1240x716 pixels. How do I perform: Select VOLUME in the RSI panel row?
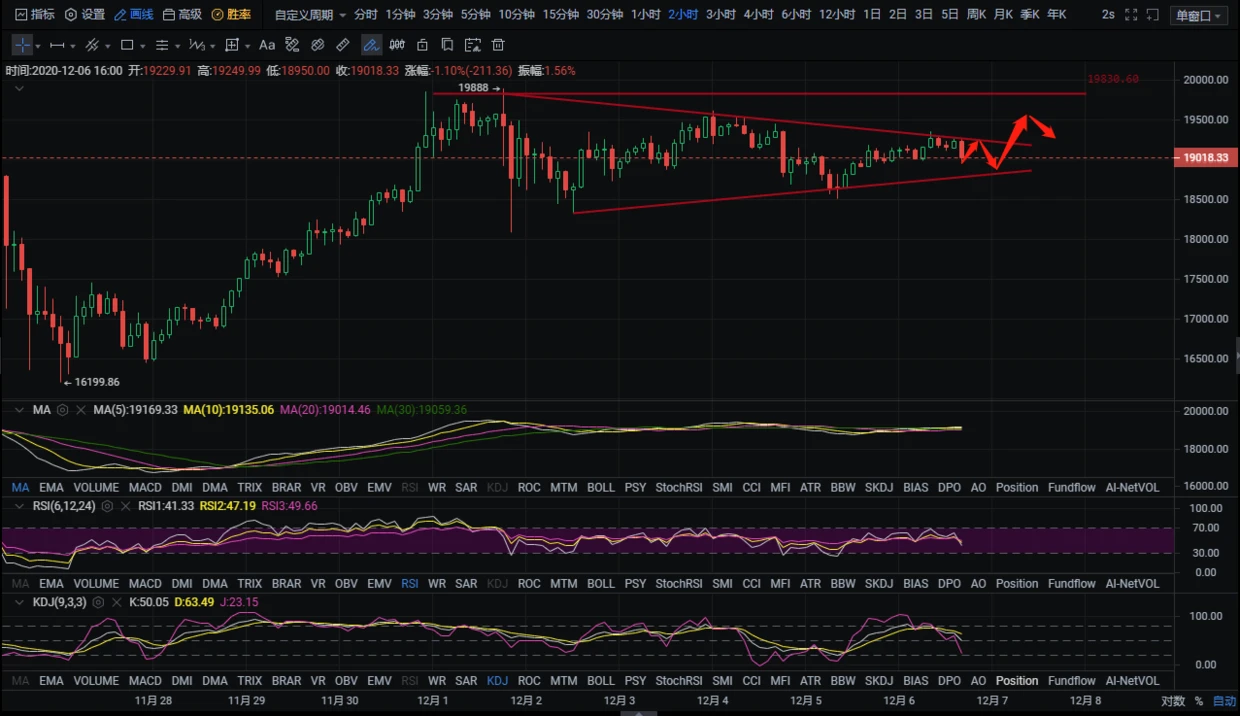click(x=96, y=584)
